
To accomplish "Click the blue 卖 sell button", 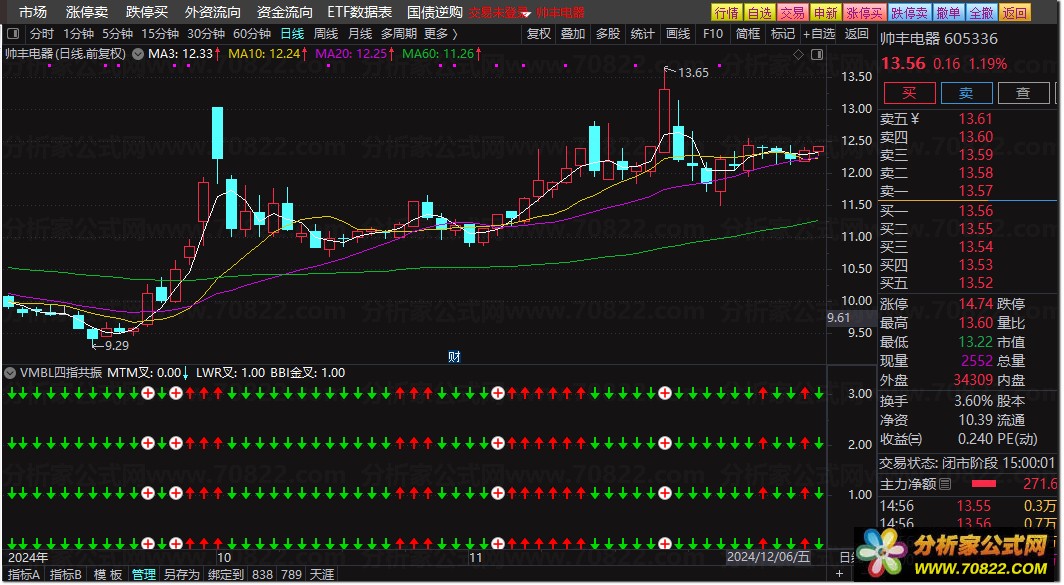I will (966, 93).
